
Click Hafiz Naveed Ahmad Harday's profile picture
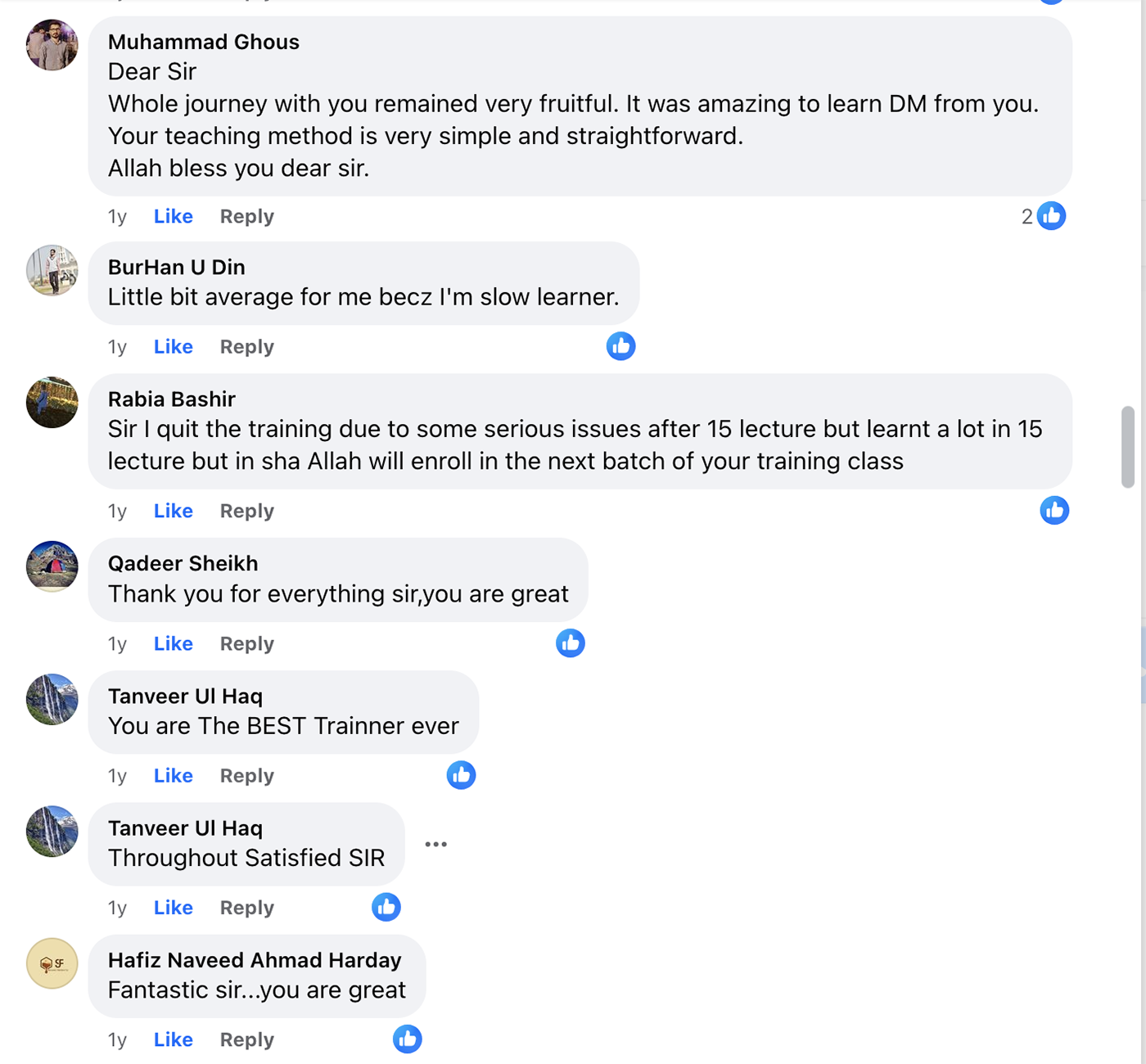[x=52, y=963]
